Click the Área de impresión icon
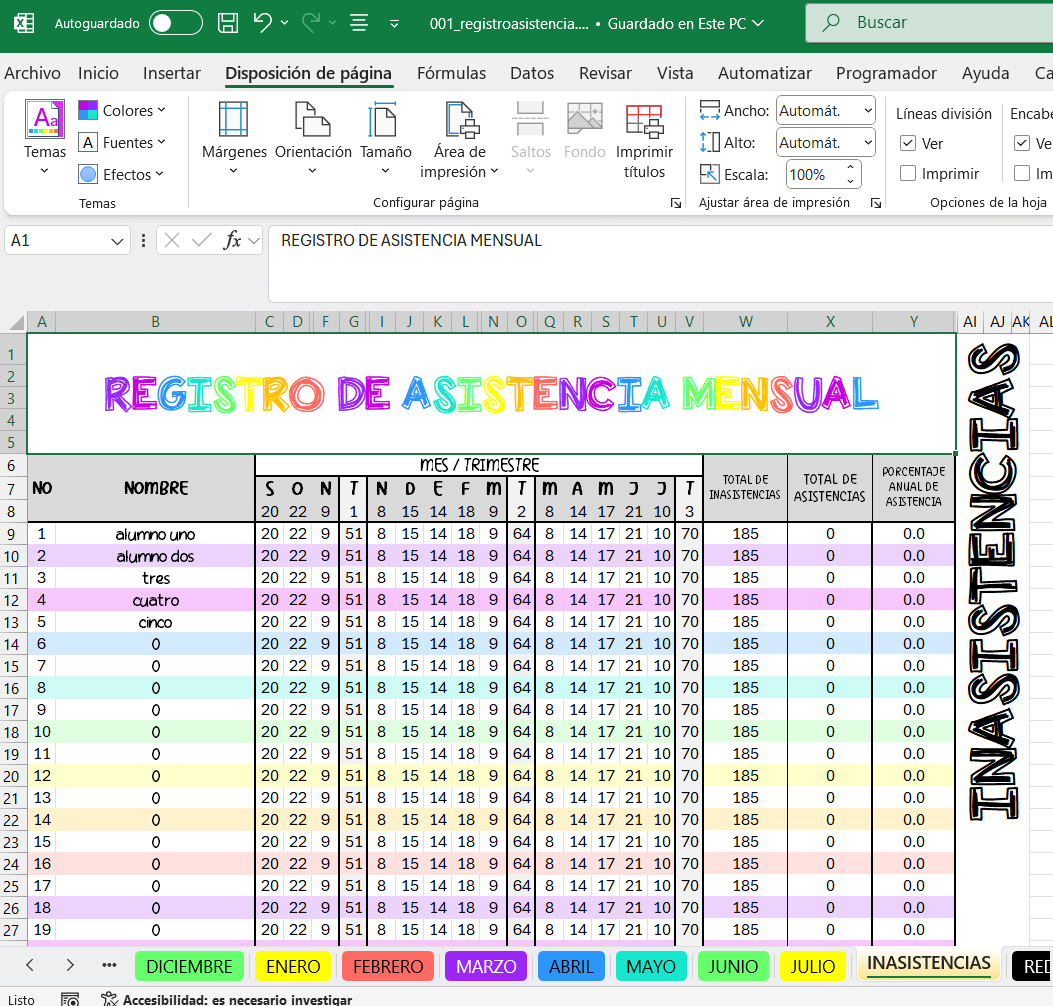1053x1006 pixels. (460, 120)
